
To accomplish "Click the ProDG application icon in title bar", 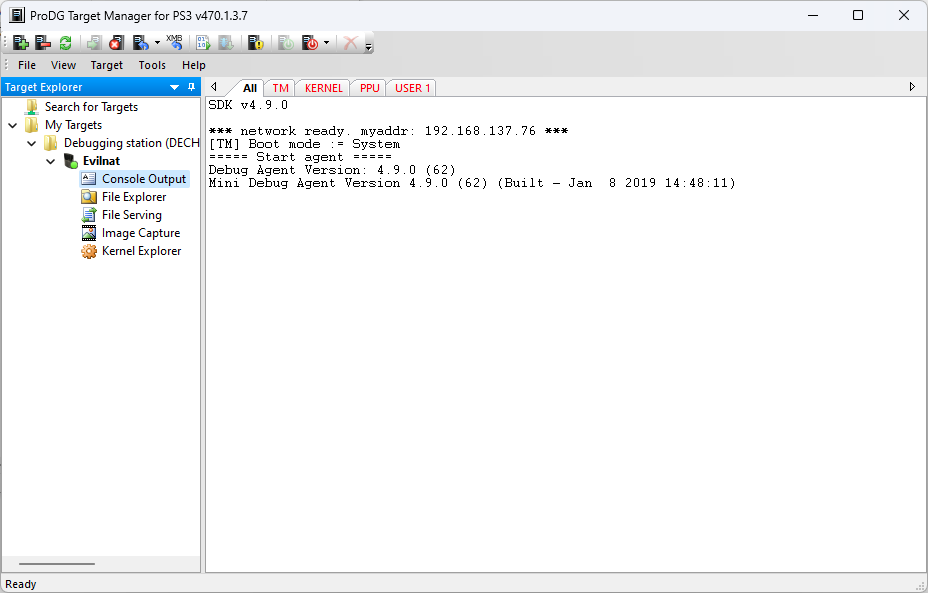I will pyautogui.click(x=17, y=15).
